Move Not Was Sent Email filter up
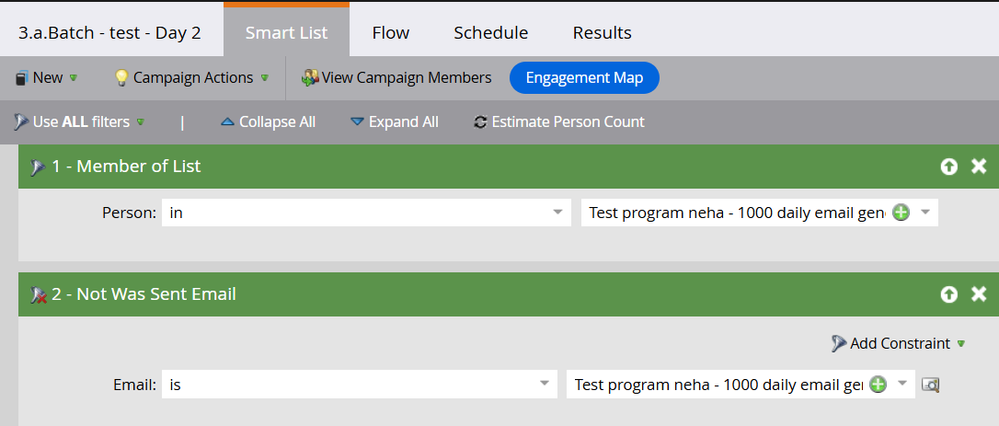Image resolution: width=999 pixels, height=426 pixels. click(x=949, y=294)
